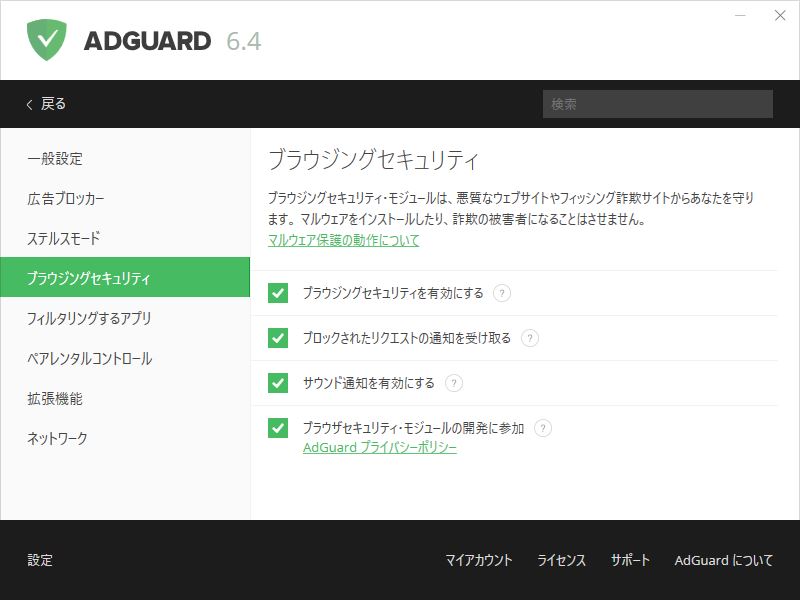The image size is (800, 600).
Task: Click the help icon beside ブラウジングセキュリティを有効にする
Action: tap(502, 293)
